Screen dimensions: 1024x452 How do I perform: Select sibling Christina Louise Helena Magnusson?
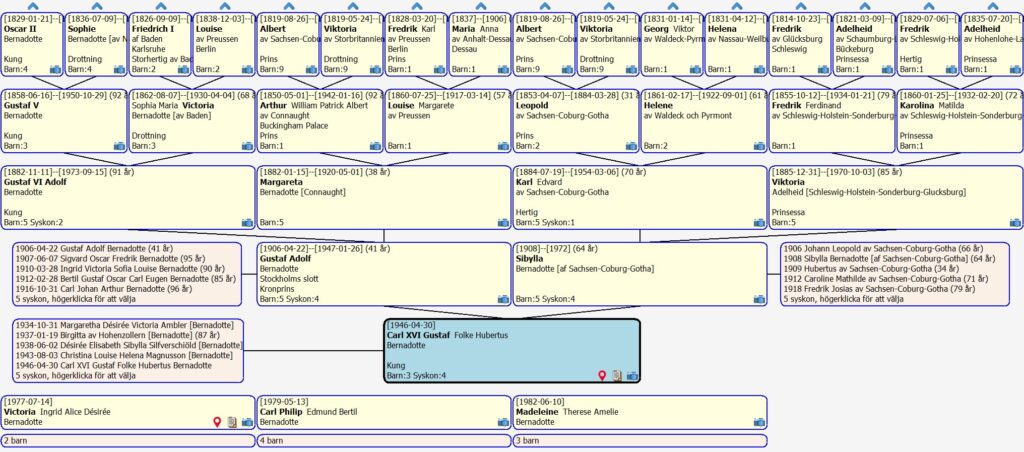123,355
